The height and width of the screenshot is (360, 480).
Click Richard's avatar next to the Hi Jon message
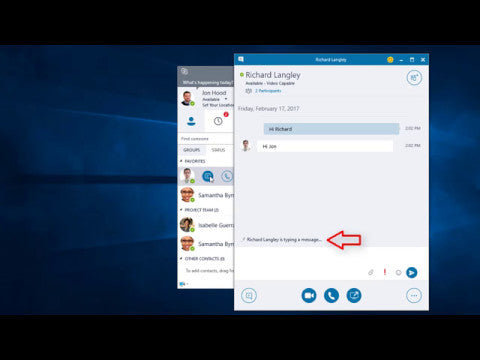(x=246, y=146)
